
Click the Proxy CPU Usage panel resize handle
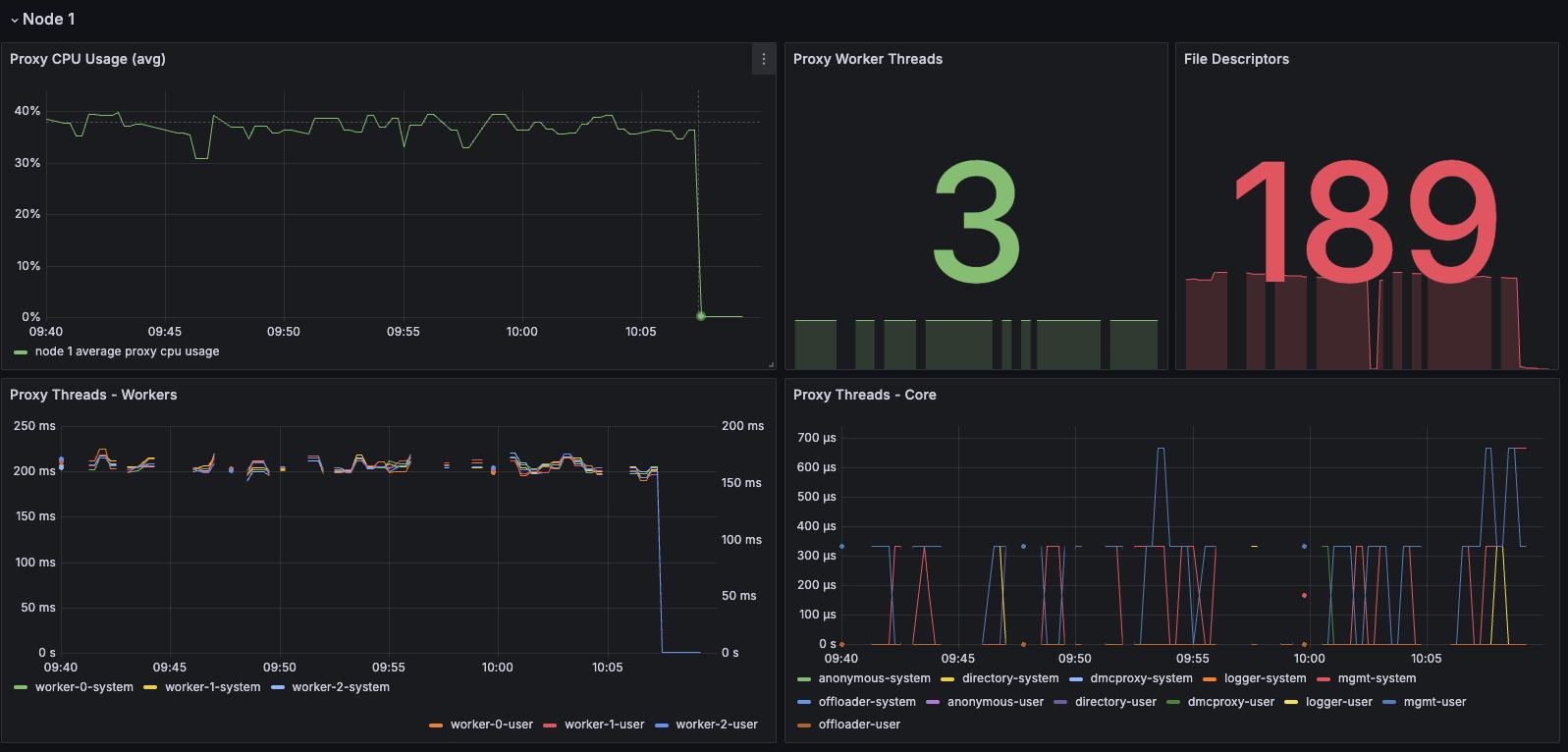coord(771,364)
